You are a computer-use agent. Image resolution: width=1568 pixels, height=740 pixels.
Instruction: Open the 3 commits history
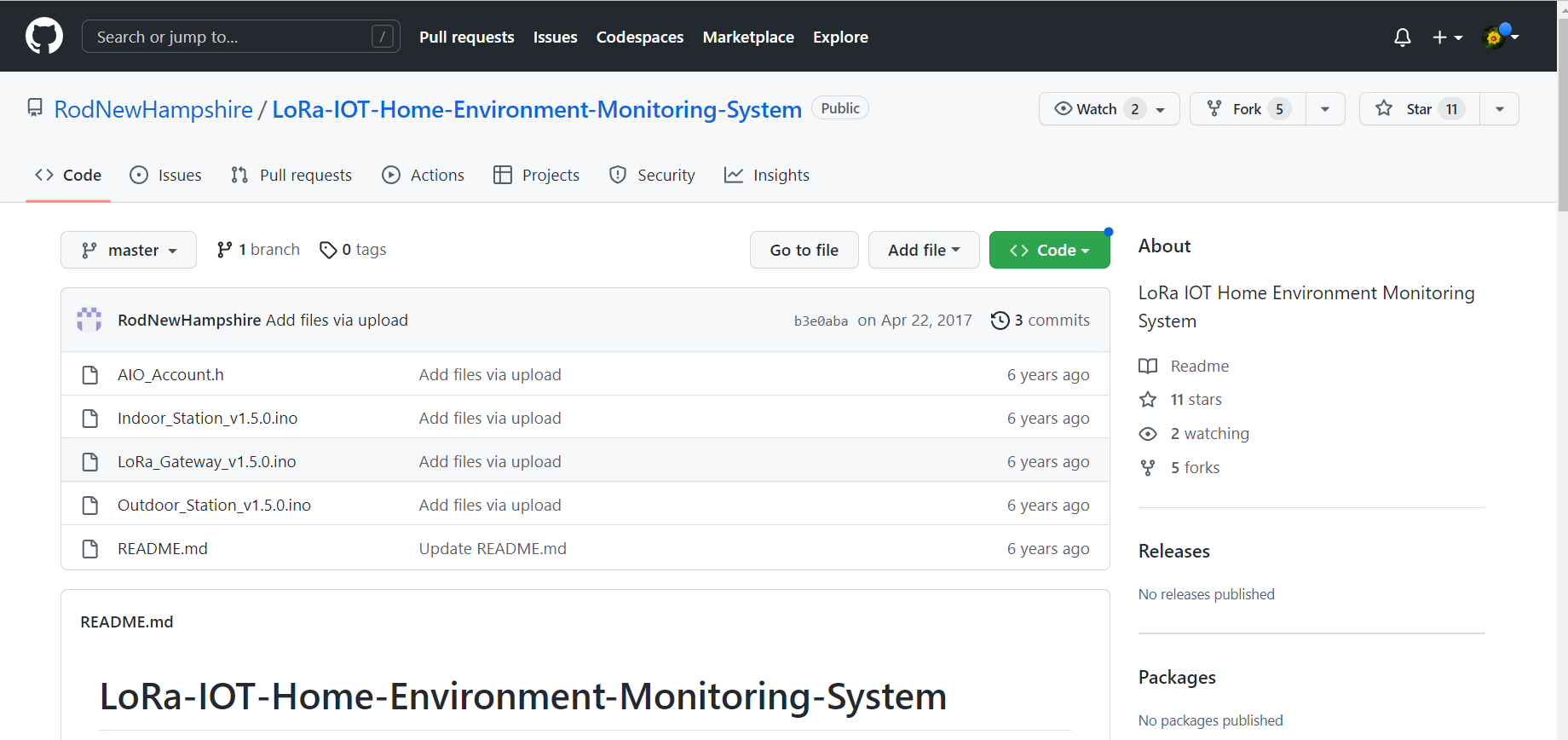pos(1040,321)
